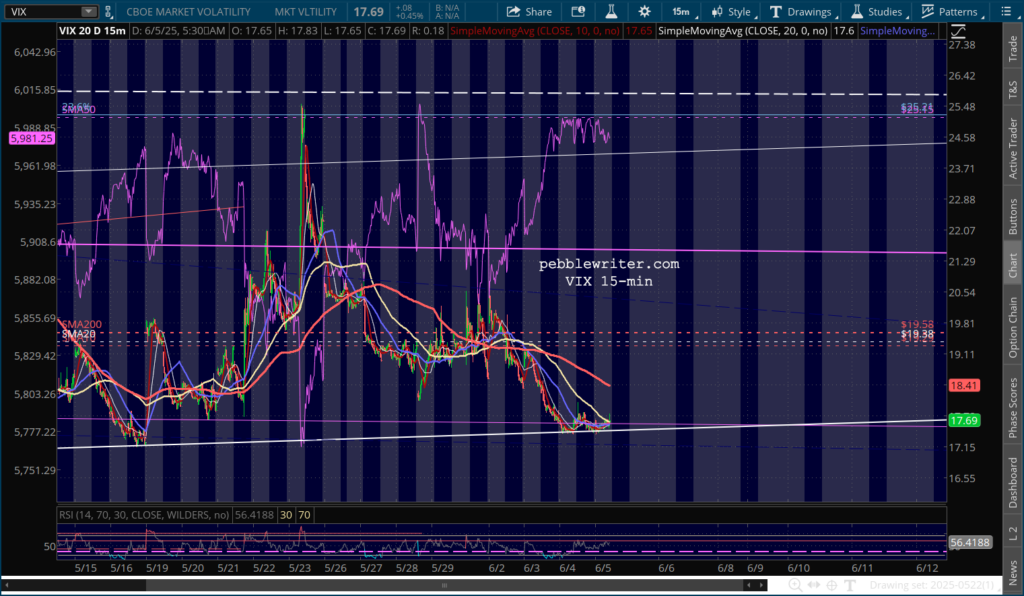The width and height of the screenshot is (1024, 596).
Task: Switch to the Option Chain side tab
Action: 1012,326
